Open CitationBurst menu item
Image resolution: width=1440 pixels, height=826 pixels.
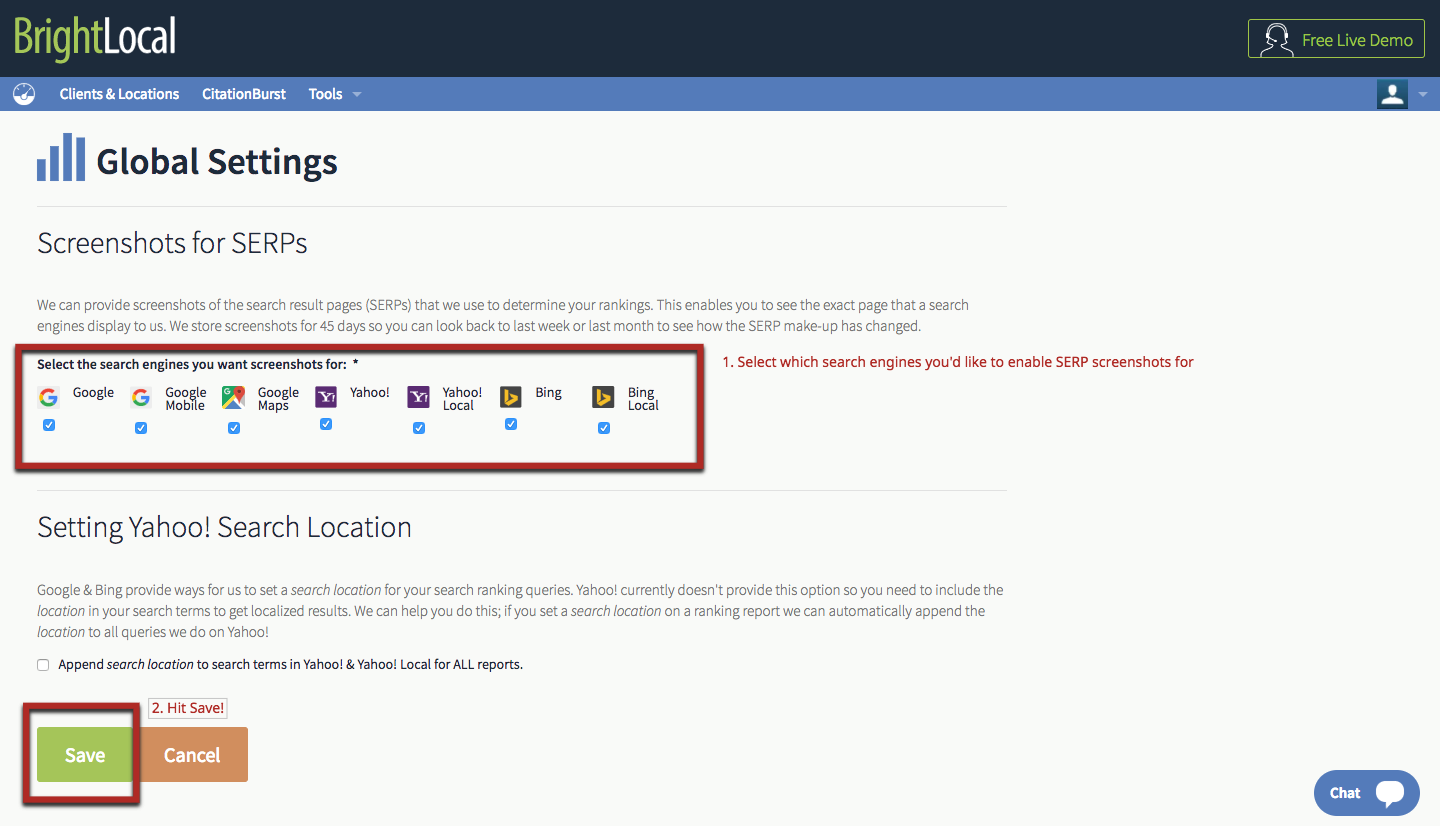(244, 94)
